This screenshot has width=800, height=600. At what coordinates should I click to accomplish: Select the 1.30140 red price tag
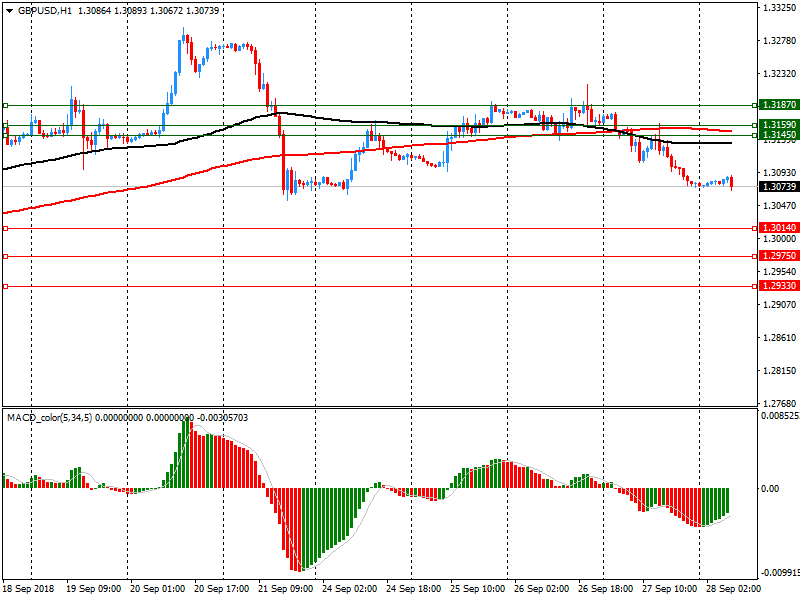click(x=778, y=228)
